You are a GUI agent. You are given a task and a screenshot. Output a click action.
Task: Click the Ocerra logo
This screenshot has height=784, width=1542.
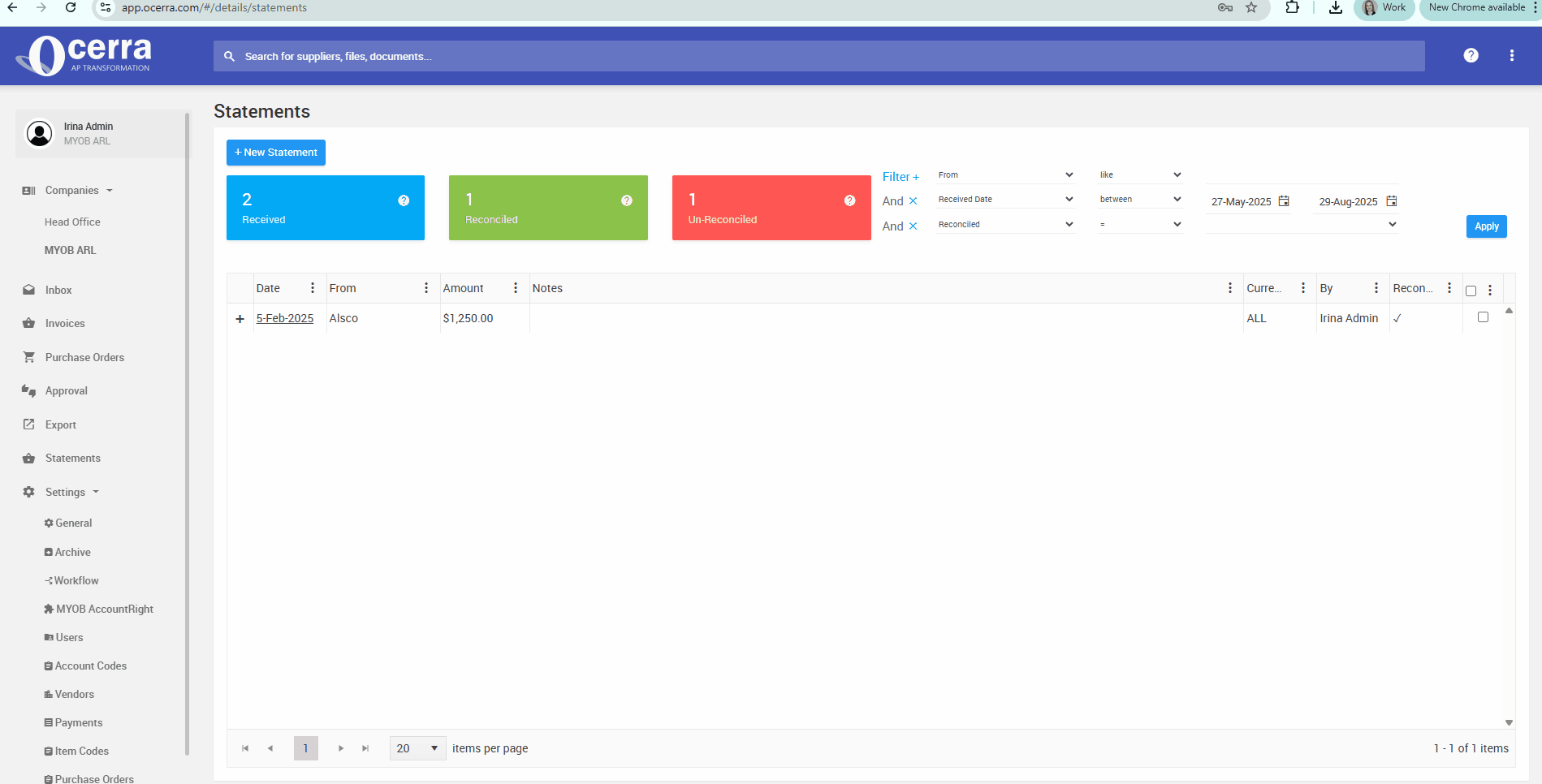pos(84,55)
